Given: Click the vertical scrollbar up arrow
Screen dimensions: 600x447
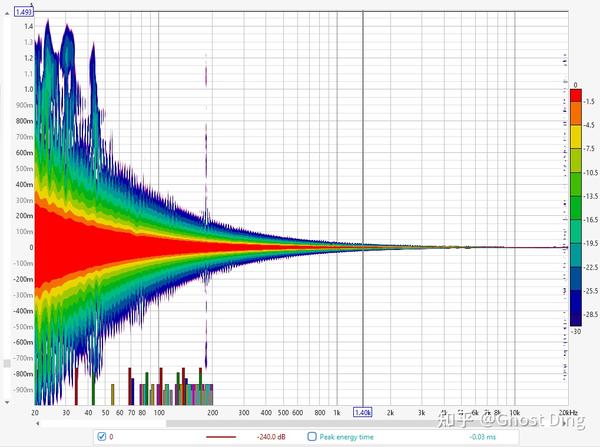Looking at the screenshot, I should click(x=7, y=14).
